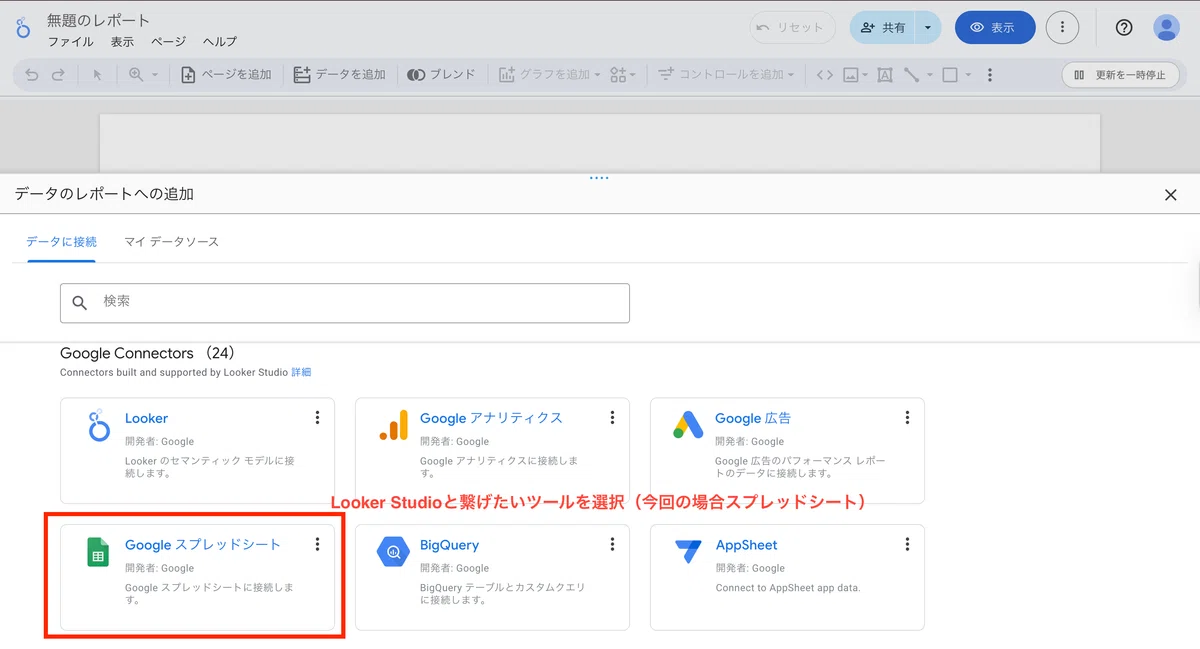
Task: Click the 共有 share button
Action: (881, 28)
